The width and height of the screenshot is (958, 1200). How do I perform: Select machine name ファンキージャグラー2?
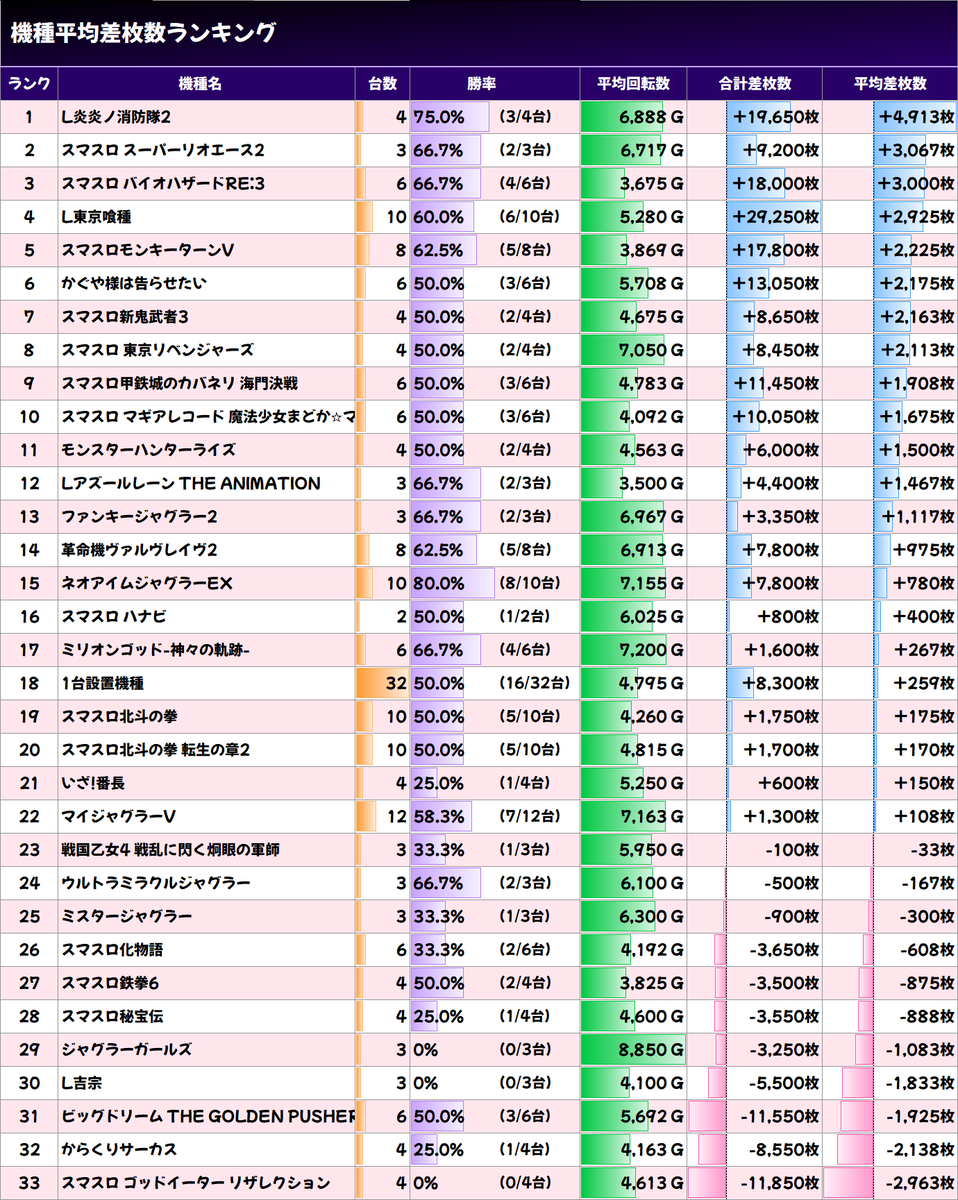tap(140, 517)
